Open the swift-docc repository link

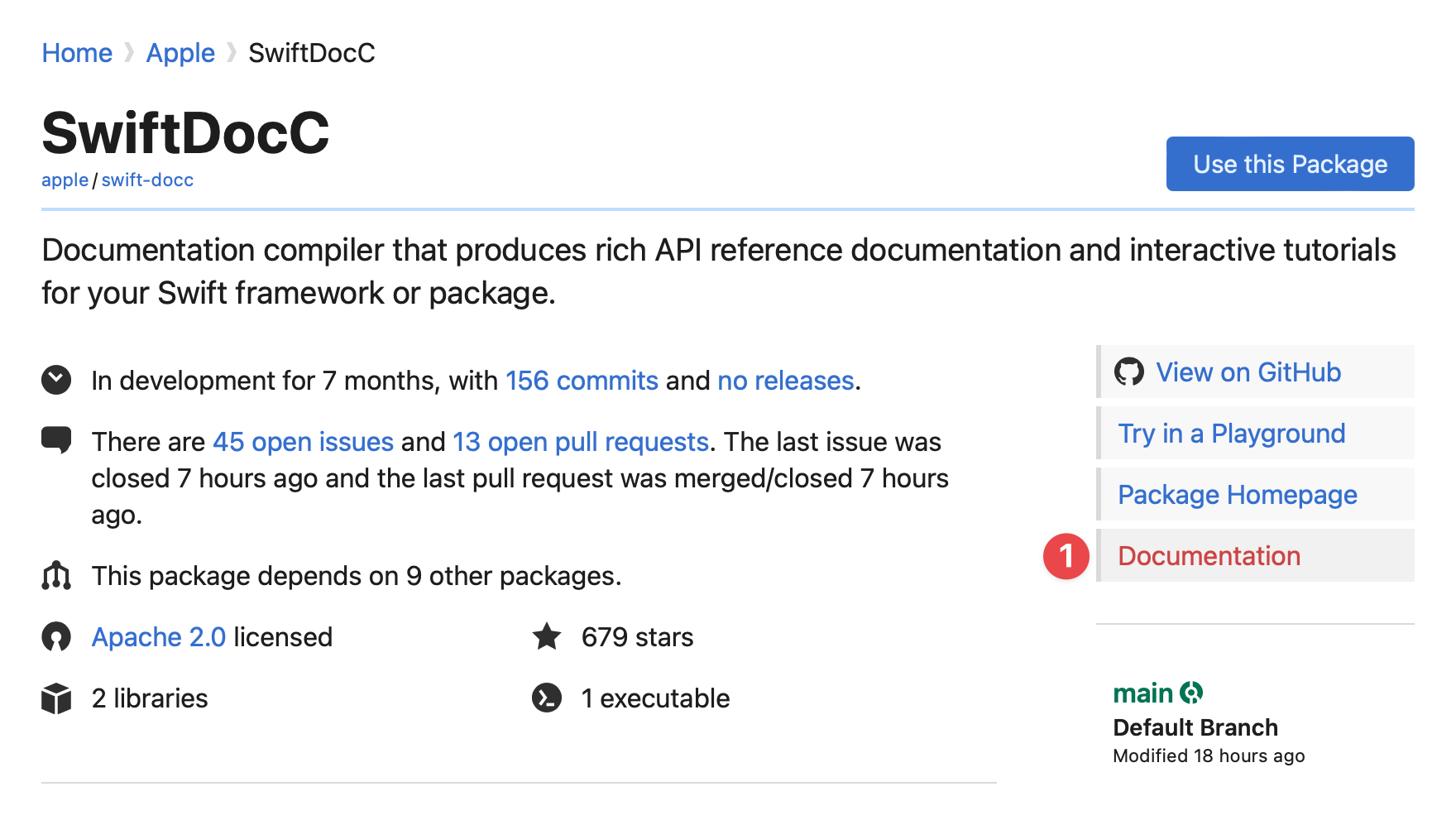click(x=147, y=180)
